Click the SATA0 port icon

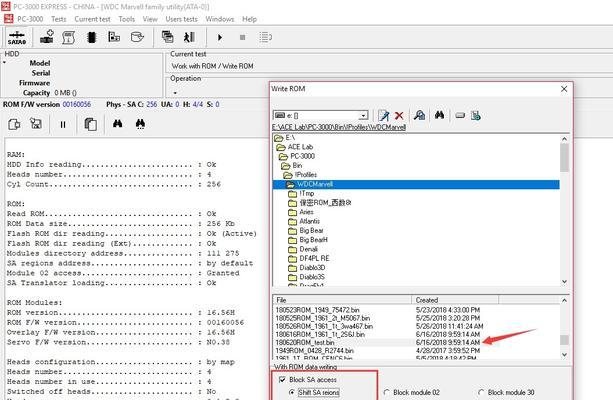(17, 38)
